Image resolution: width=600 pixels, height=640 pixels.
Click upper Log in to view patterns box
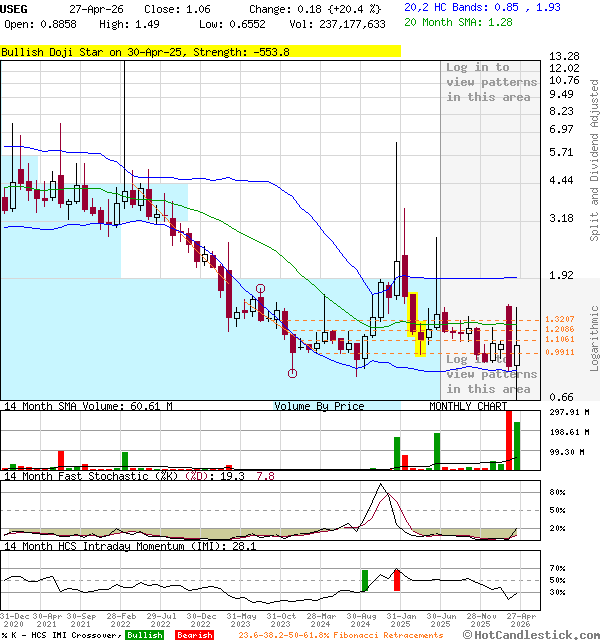[489, 82]
